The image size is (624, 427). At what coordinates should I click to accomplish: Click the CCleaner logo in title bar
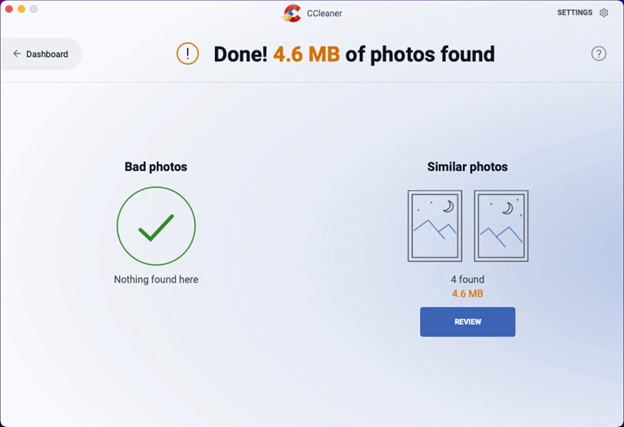coord(292,13)
